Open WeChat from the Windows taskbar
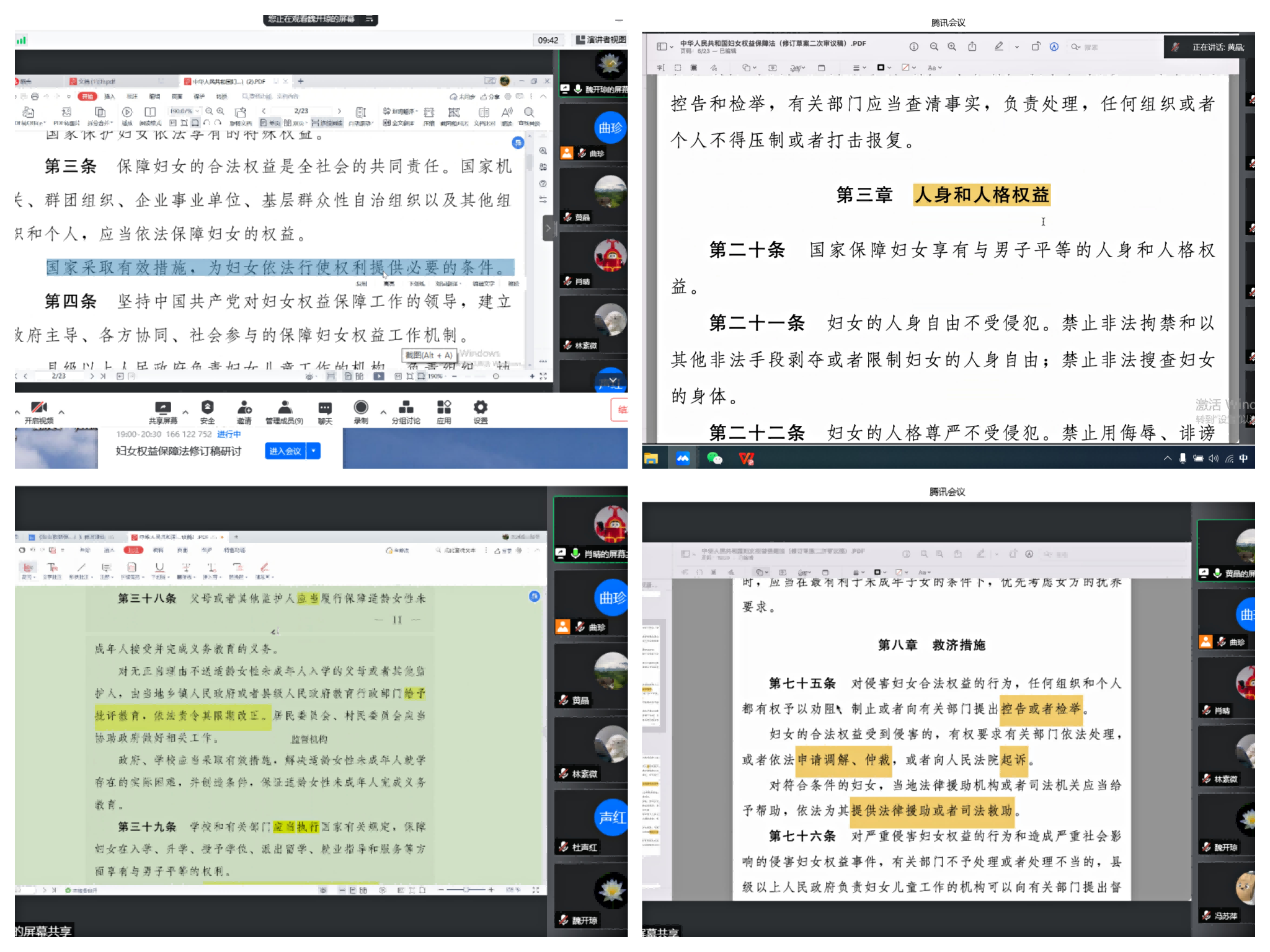The height and width of the screenshot is (952, 1270). pos(714,459)
